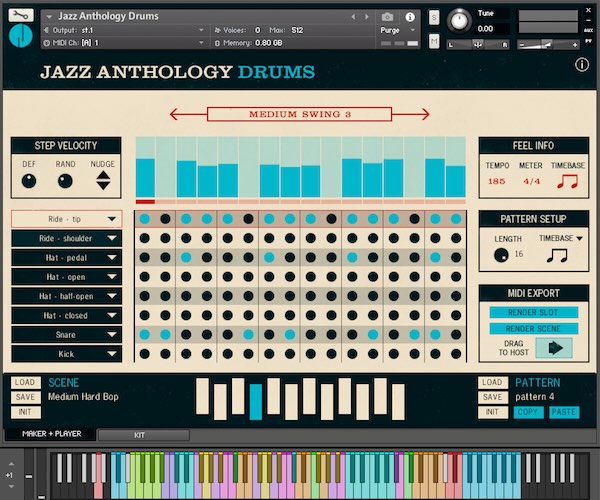The image size is (600, 500).
Task: Click the Copy pattern button
Action: pos(528,412)
